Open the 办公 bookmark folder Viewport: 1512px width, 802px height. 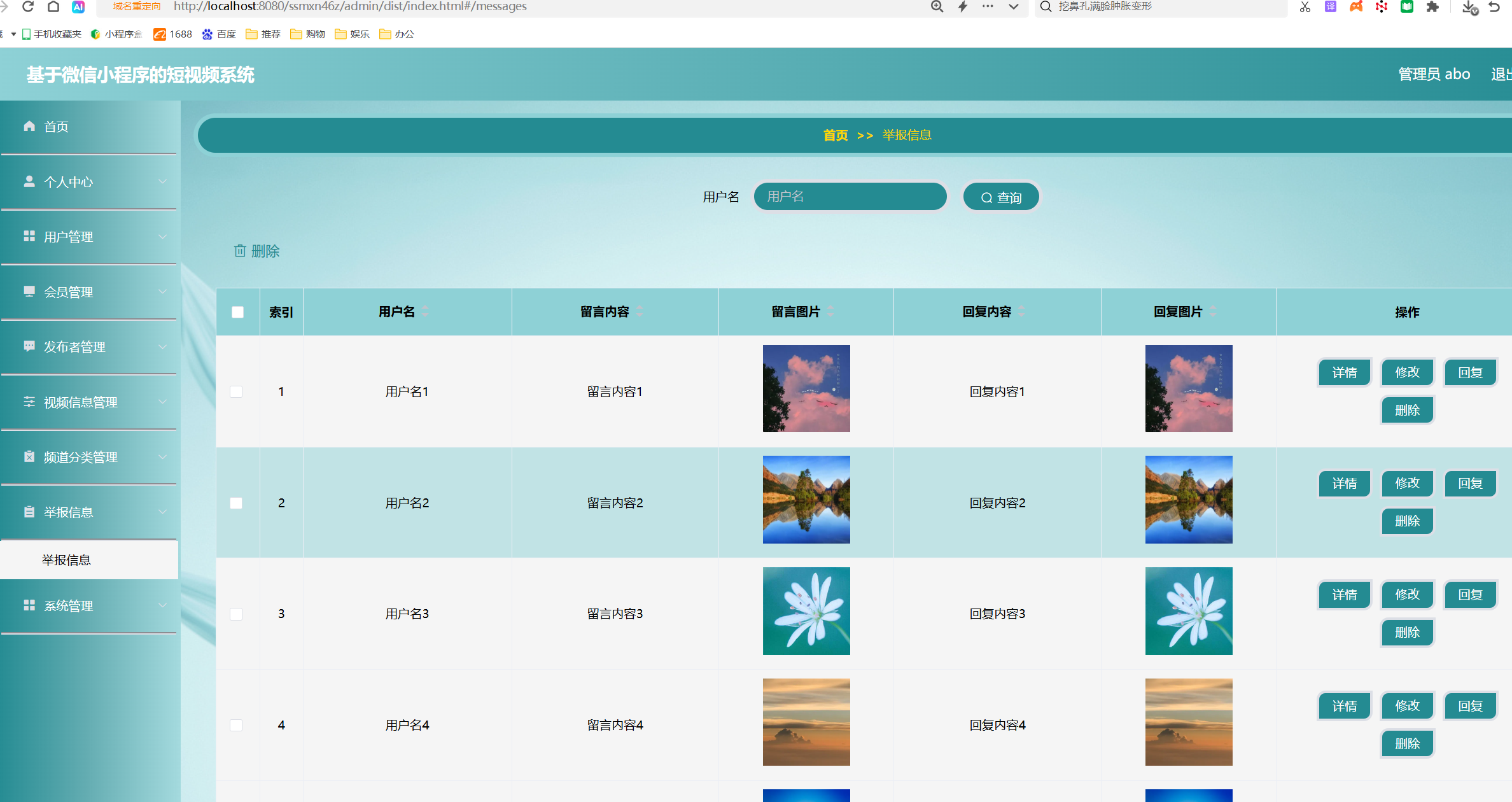pyautogui.click(x=396, y=34)
